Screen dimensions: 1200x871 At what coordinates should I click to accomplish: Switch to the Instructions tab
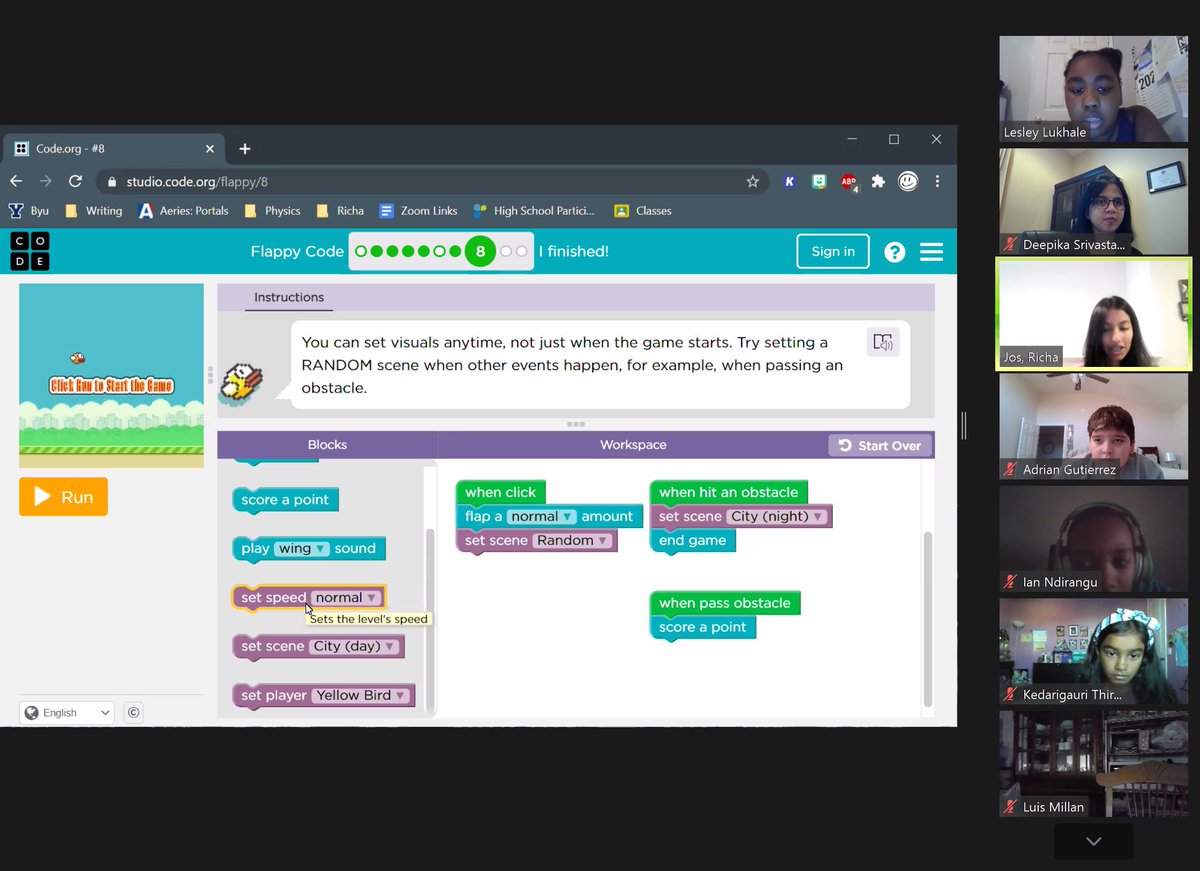pyautogui.click(x=288, y=297)
